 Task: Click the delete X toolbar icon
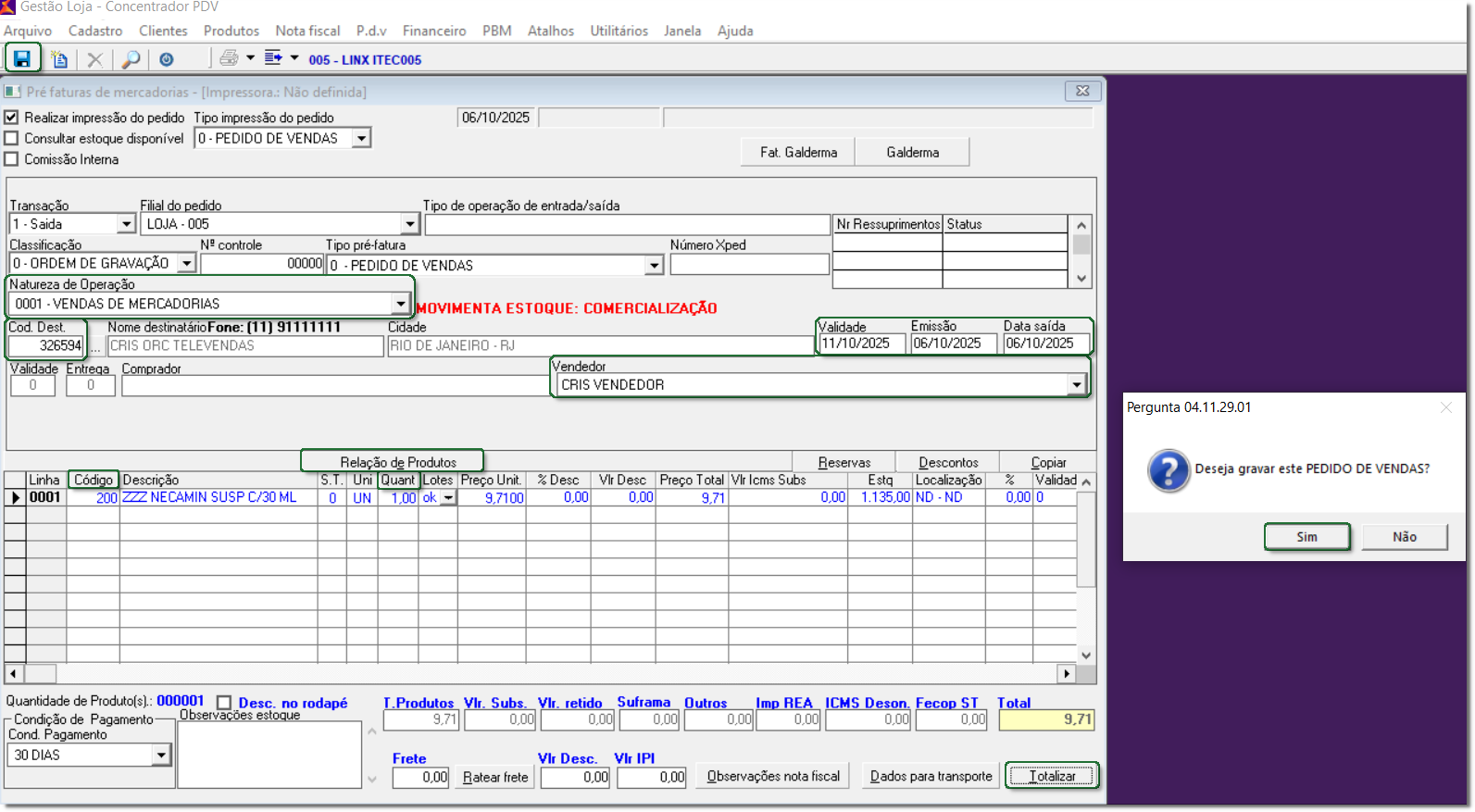[94, 59]
